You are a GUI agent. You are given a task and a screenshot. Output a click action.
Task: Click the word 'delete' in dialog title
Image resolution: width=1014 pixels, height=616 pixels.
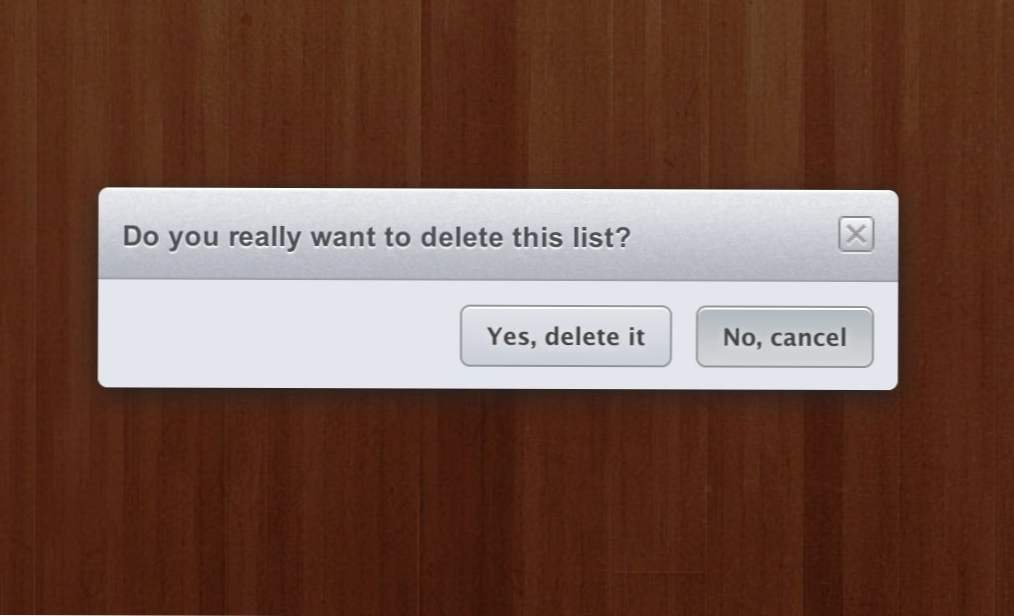462,237
